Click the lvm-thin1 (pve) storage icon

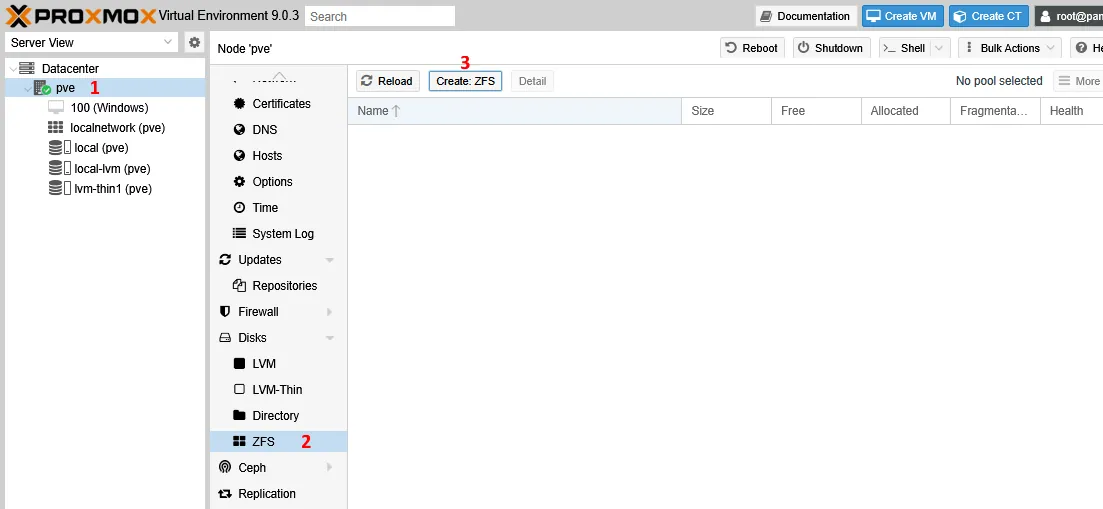[60, 188]
